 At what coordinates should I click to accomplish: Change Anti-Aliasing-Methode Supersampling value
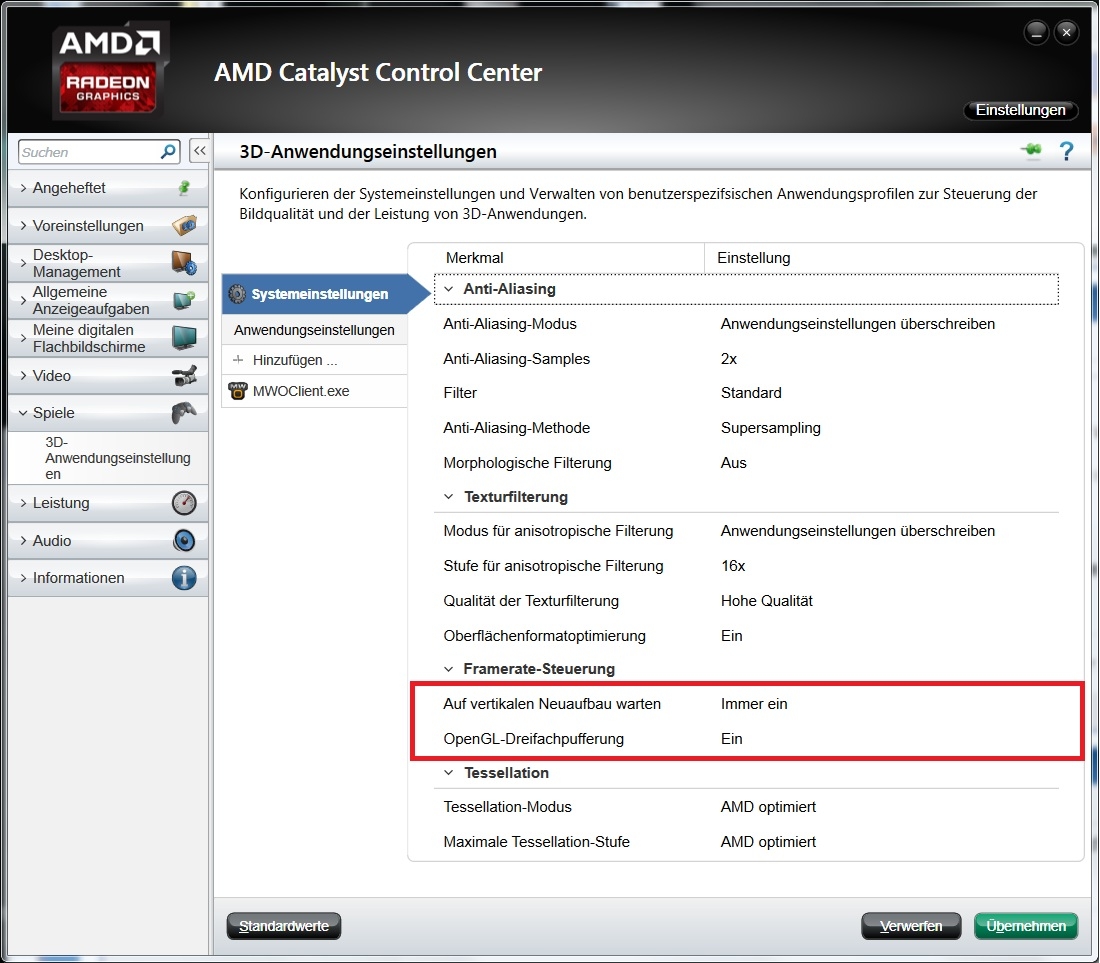pos(770,428)
